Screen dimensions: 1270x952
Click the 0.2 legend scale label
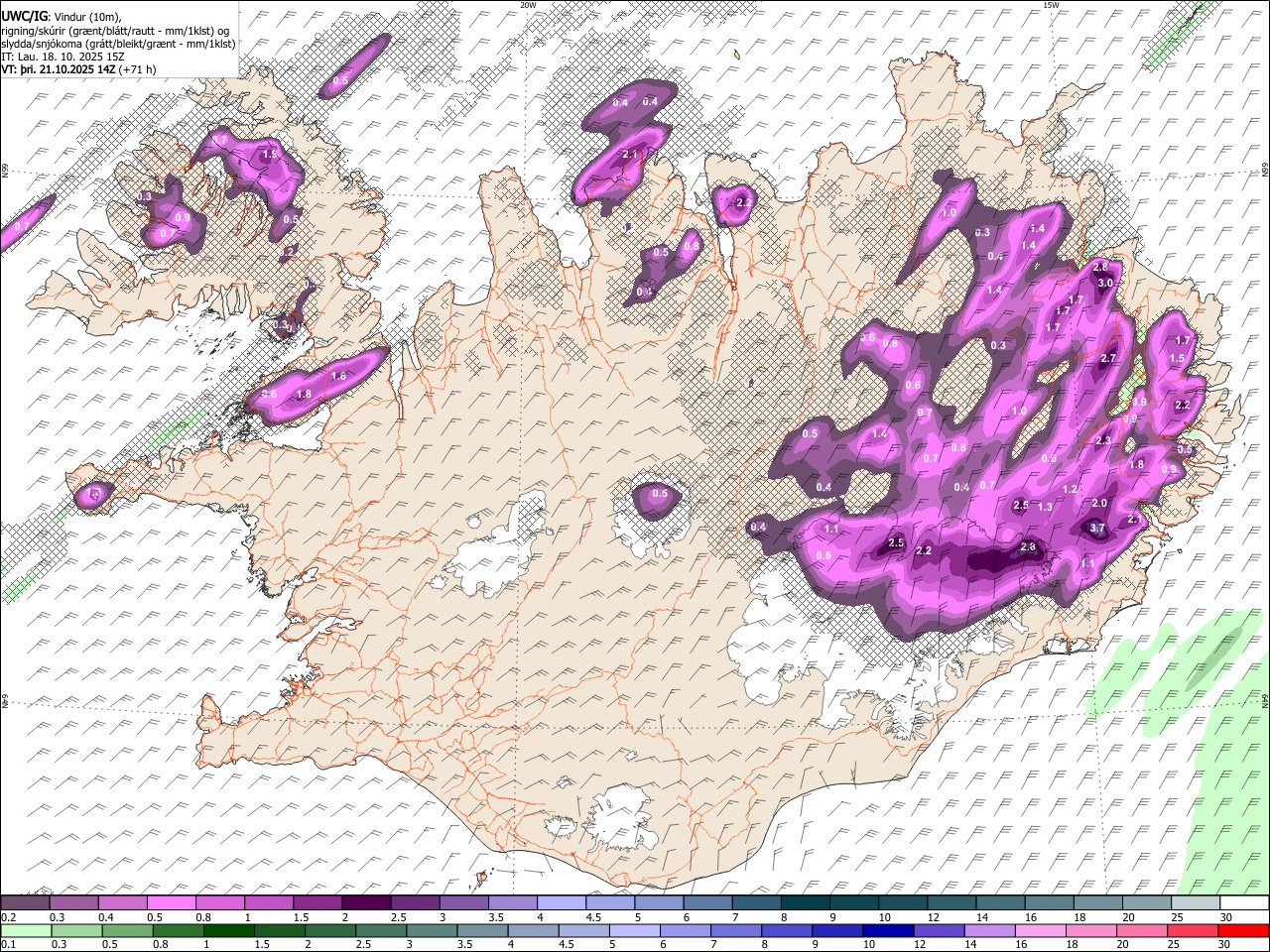[7, 917]
